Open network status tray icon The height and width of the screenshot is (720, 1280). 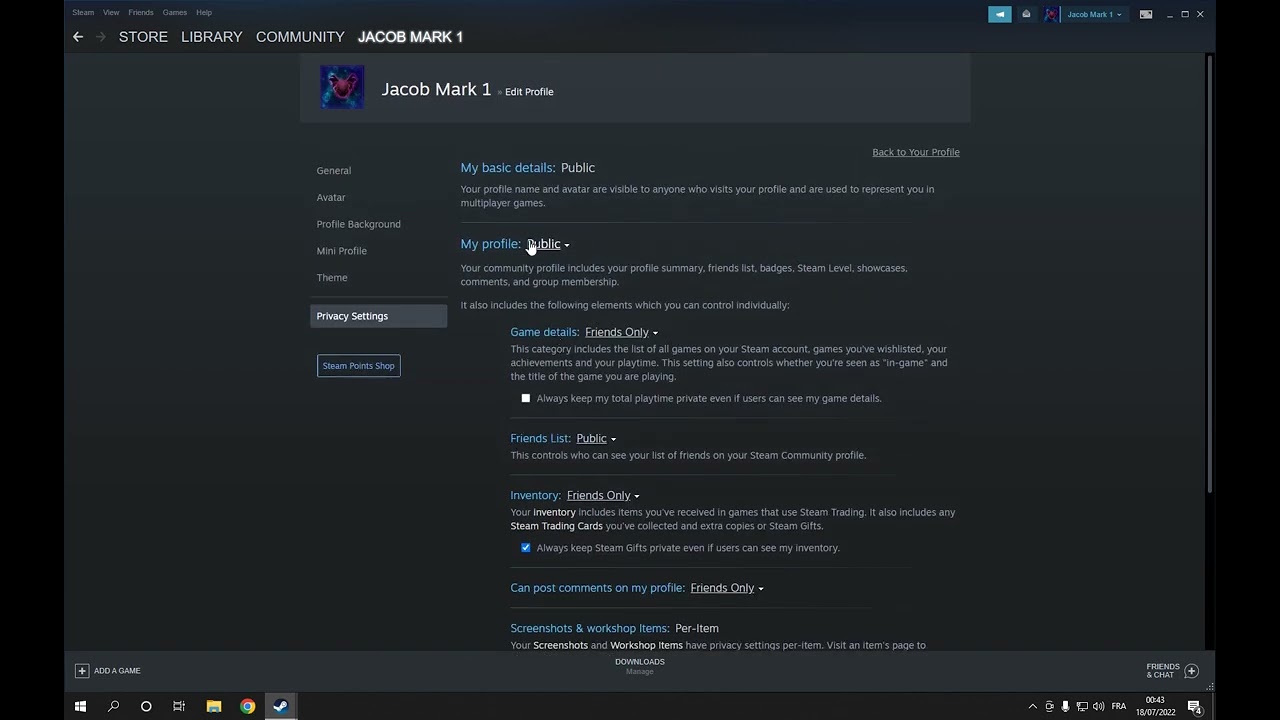pyautogui.click(x=1082, y=706)
